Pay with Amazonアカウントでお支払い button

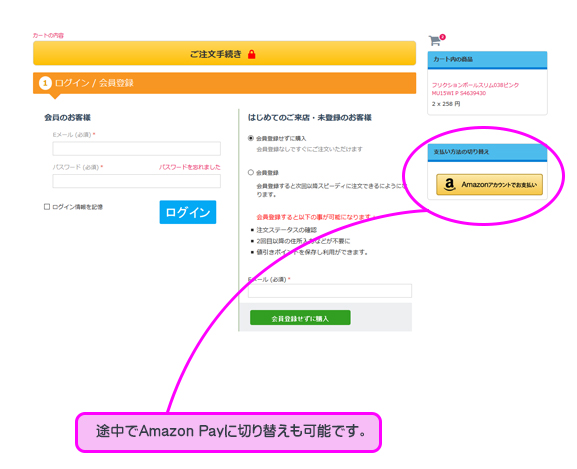point(489,185)
